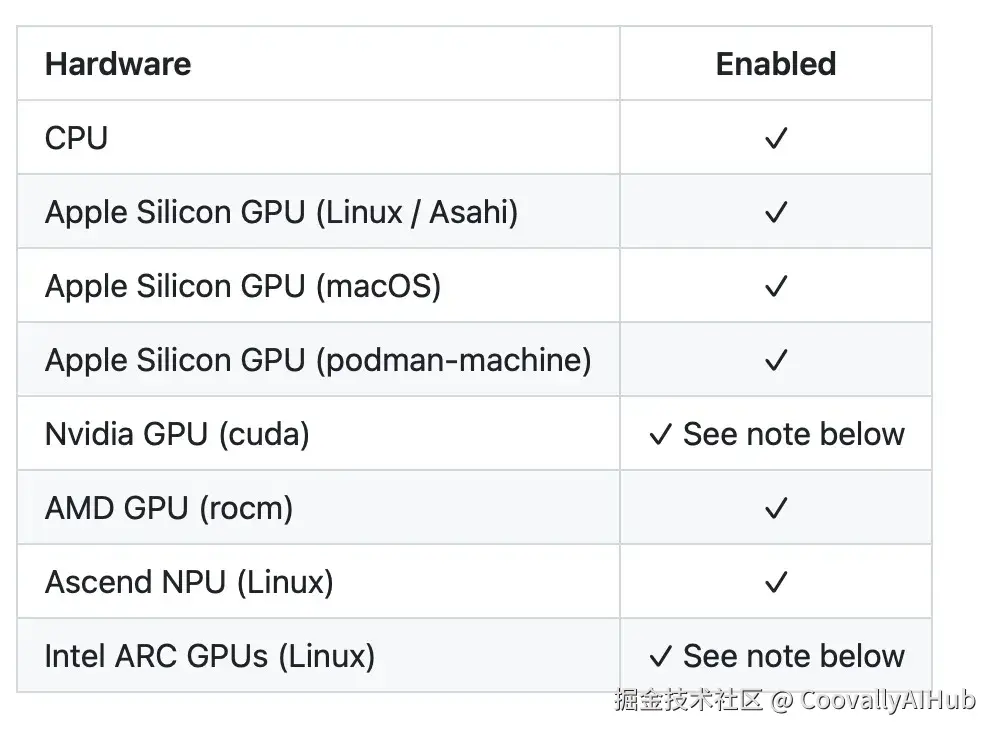Viewport: 998px width, 736px height.
Task: Click the Nvidia GPU 'See note below' text
Action: [x=793, y=434]
